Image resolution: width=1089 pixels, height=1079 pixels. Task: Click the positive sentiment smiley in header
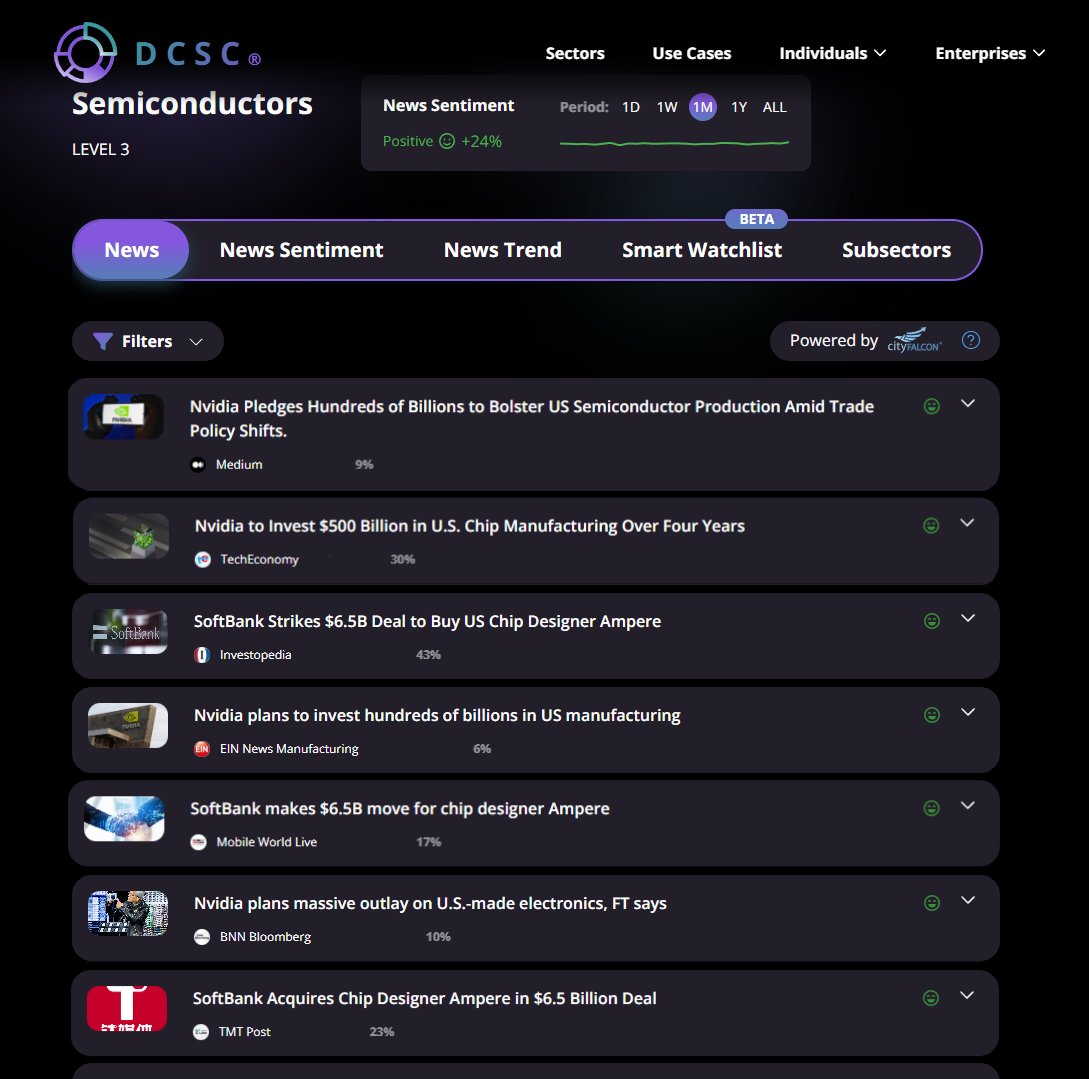(x=447, y=141)
